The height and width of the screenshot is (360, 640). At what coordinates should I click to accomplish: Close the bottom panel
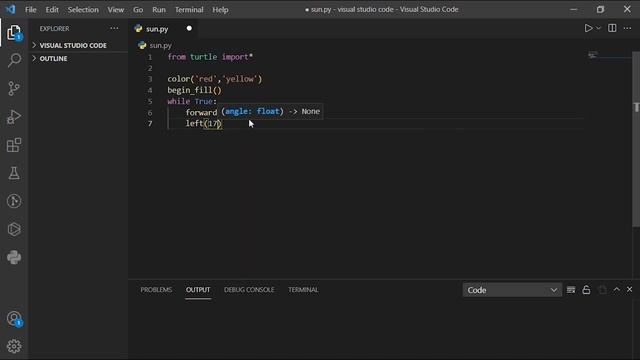629,289
